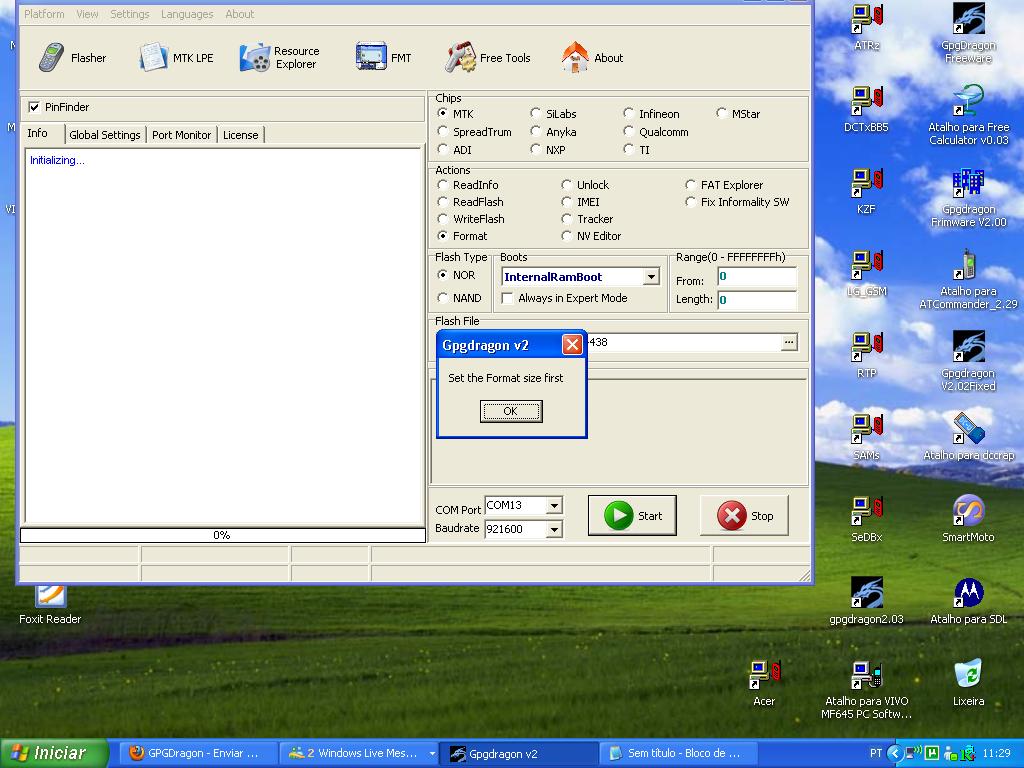1024x768 pixels.
Task: Close the Gpgdragon v2 message dialog
Action: tap(572, 344)
